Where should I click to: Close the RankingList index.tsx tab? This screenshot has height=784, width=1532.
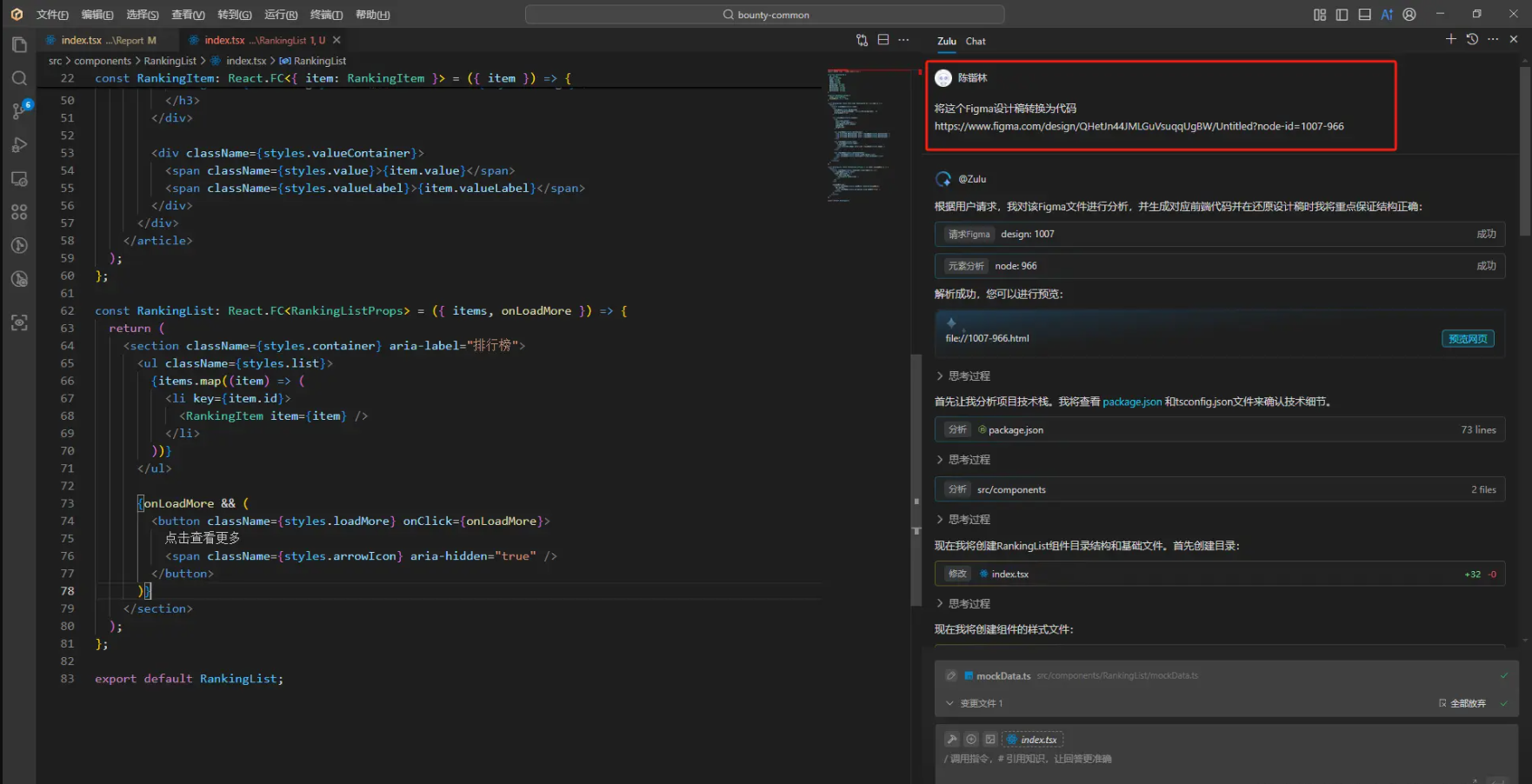[336, 40]
